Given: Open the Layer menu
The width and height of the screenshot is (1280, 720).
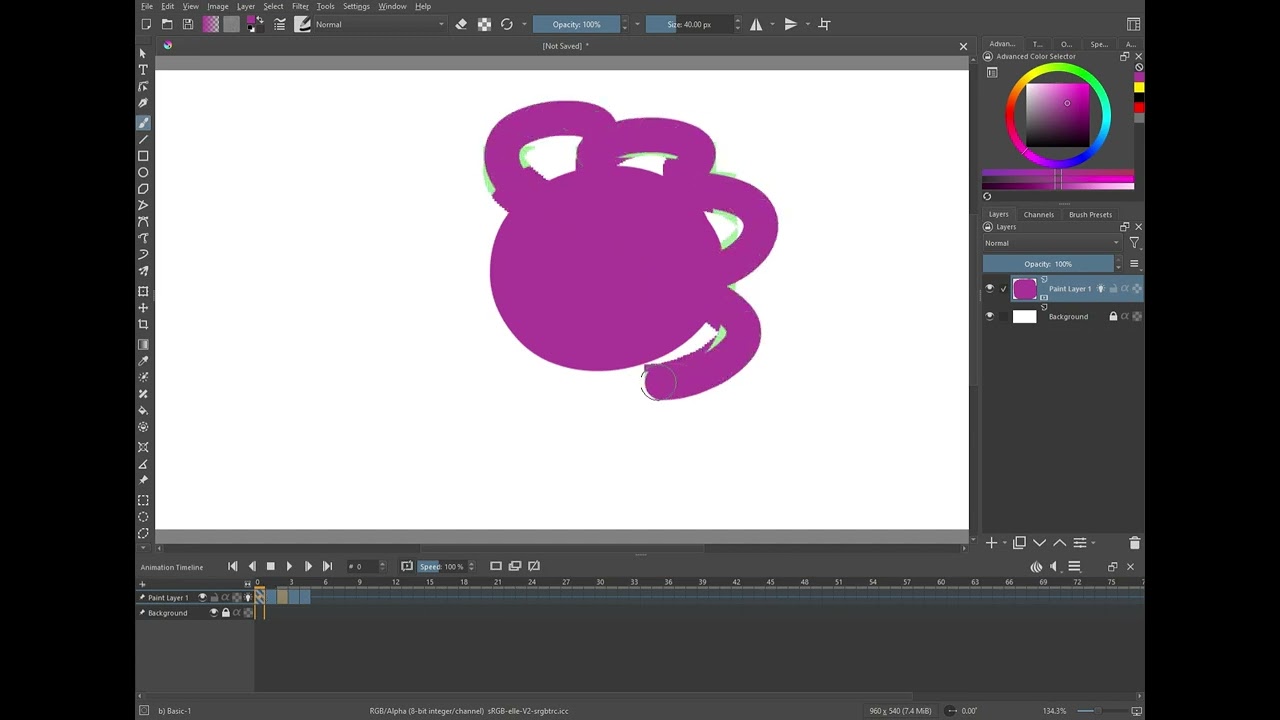Looking at the screenshot, I should 246,6.
